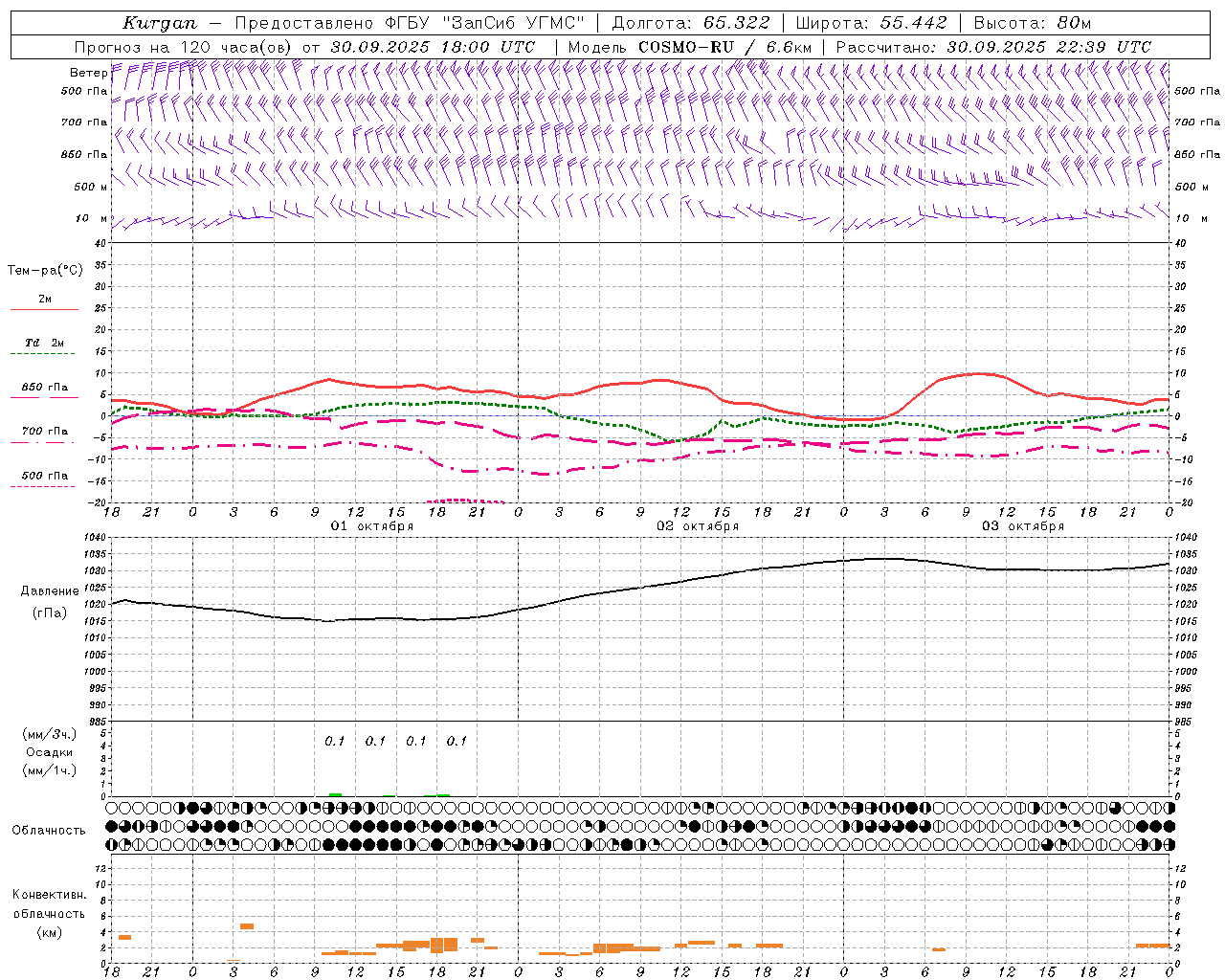Click the 03 октября date label
Screen dimensions: 1225x980
tap(1023, 526)
